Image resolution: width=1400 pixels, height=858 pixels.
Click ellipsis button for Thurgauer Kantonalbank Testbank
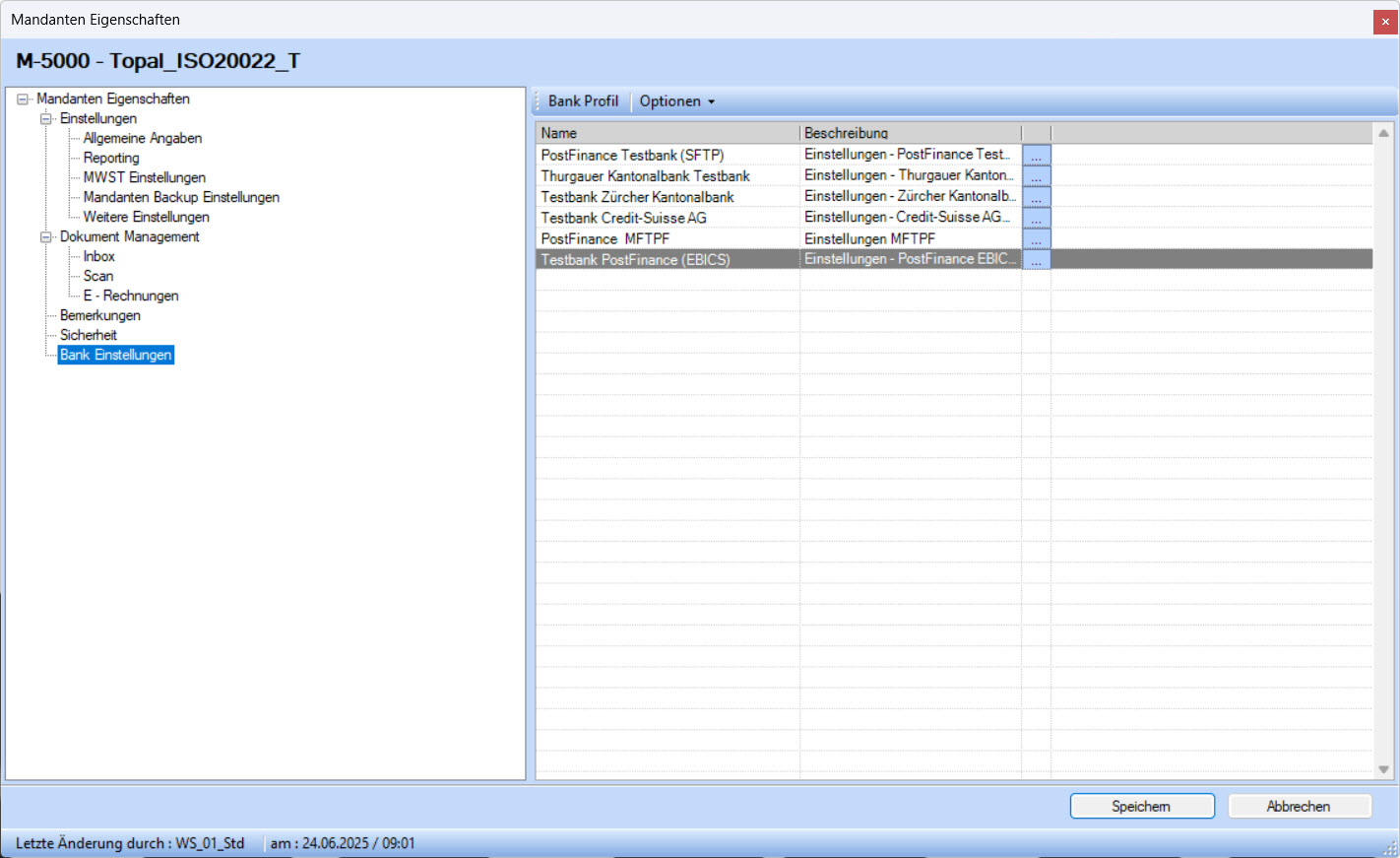[x=1036, y=176]
